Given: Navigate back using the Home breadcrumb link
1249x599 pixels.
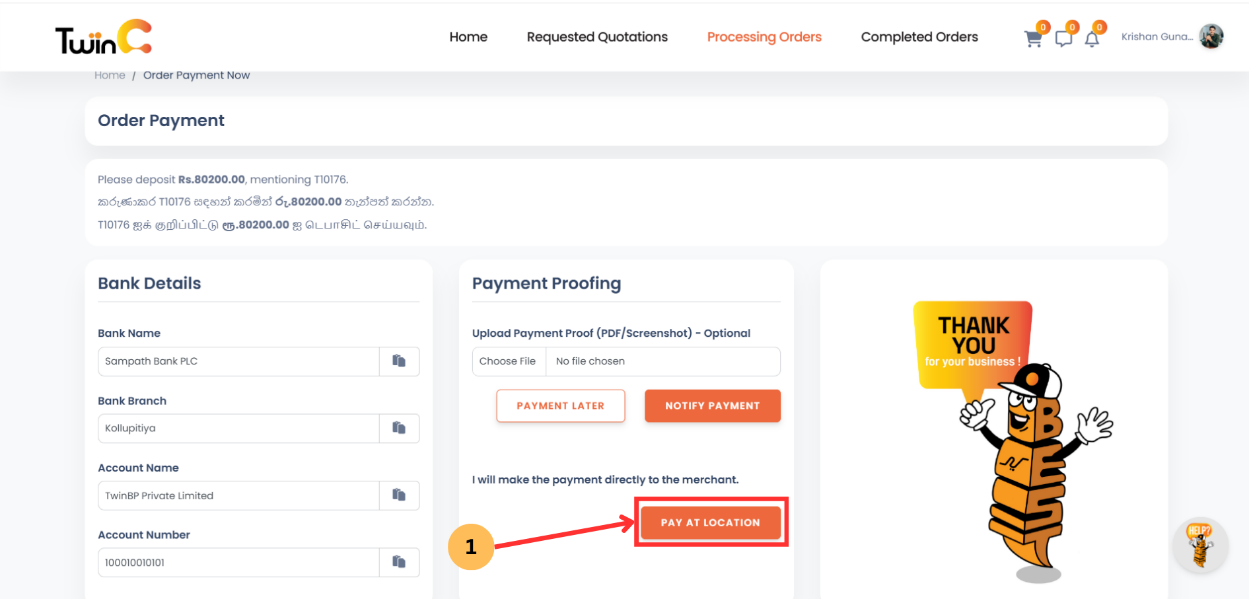Looking at the screenshot, I should tap(109, 74).
